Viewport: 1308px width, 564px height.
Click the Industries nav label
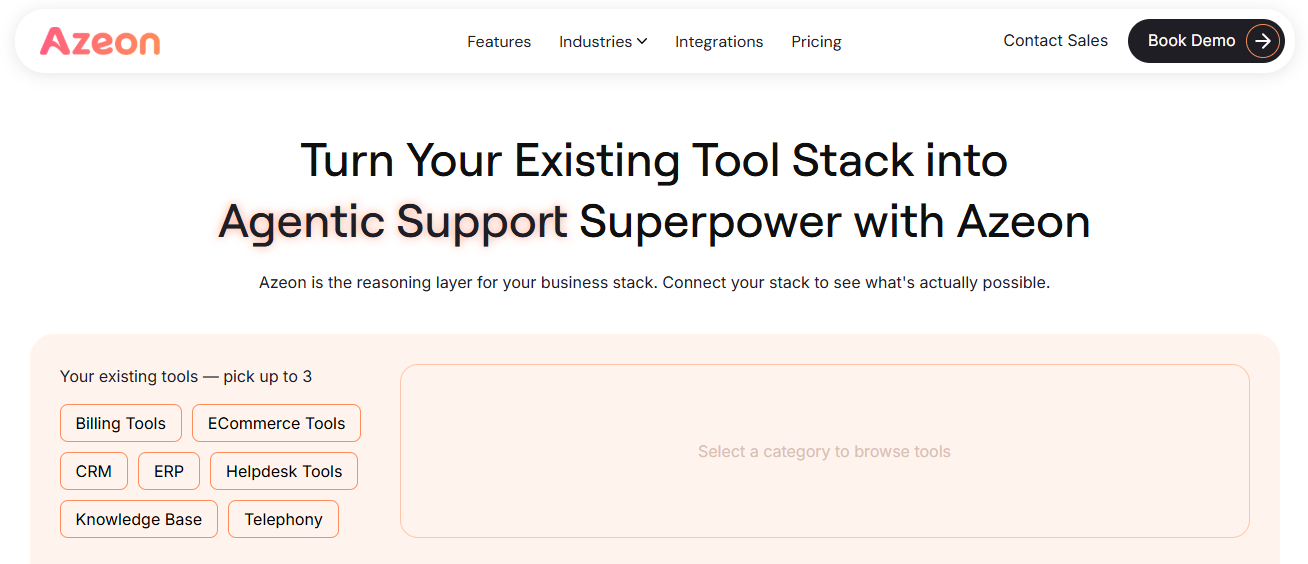pyautogui.click(x=595, y=42)
